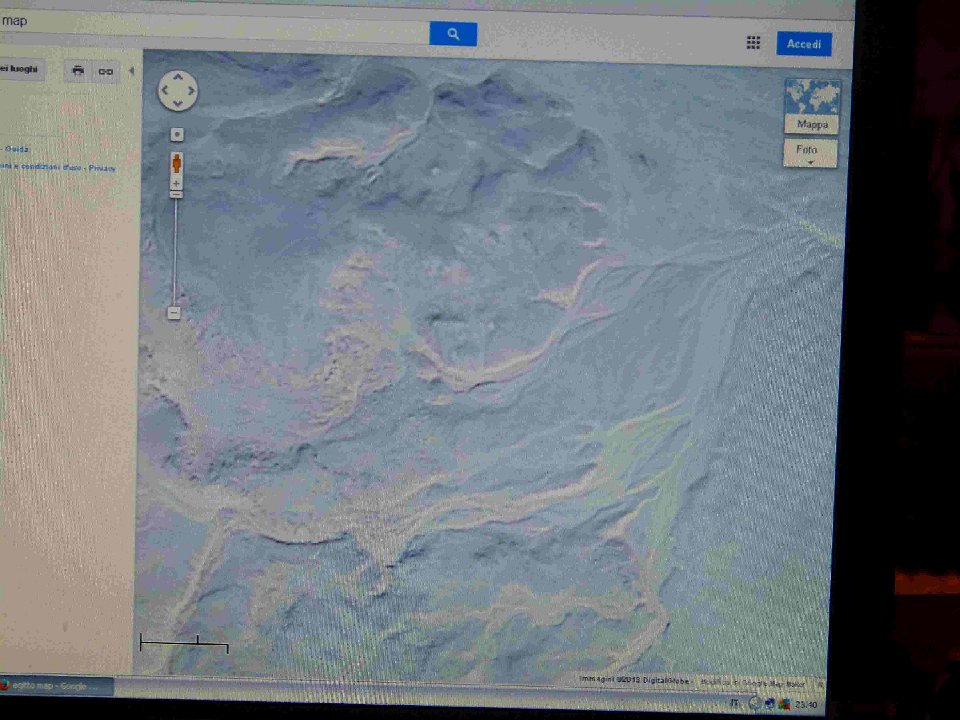This screenshot has width=960, height=720.
Task: Click the my-location dot button
Action: (177, 134)
